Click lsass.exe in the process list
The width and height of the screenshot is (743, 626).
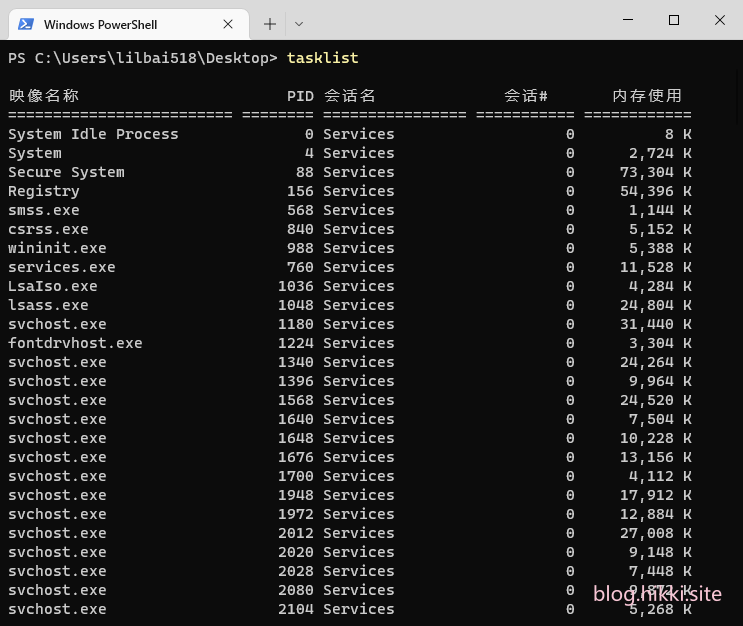click(48, 305)
